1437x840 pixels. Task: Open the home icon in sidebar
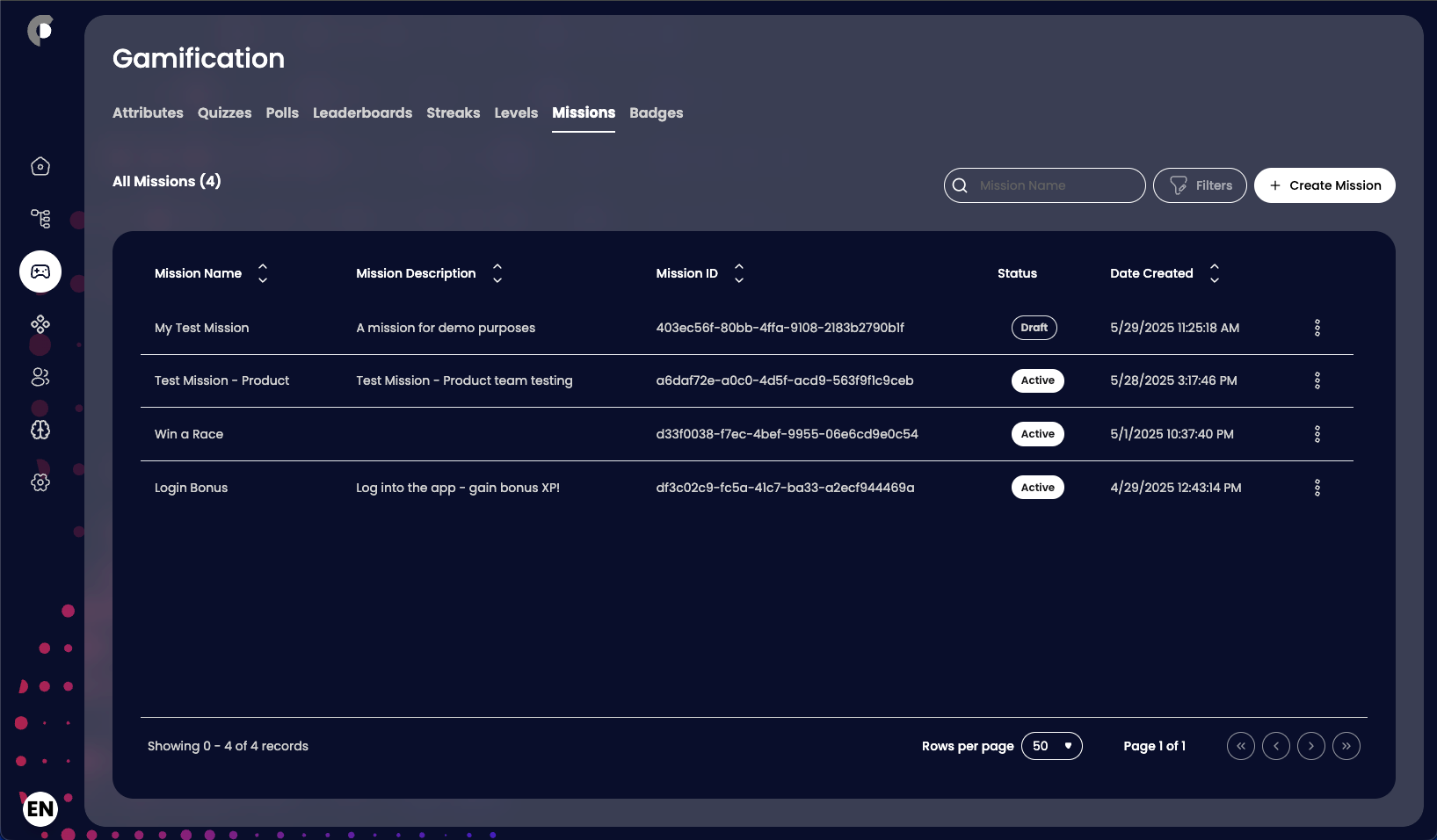click(40, 166)
